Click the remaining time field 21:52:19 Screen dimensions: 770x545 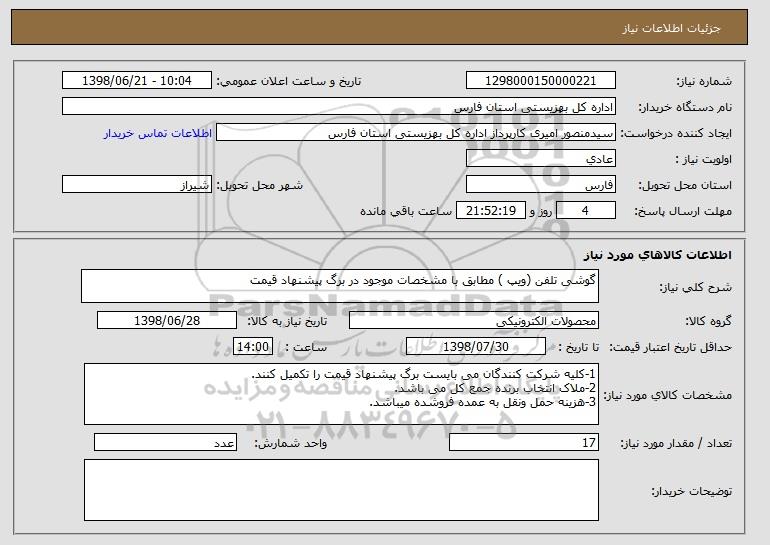coord(491,211)
